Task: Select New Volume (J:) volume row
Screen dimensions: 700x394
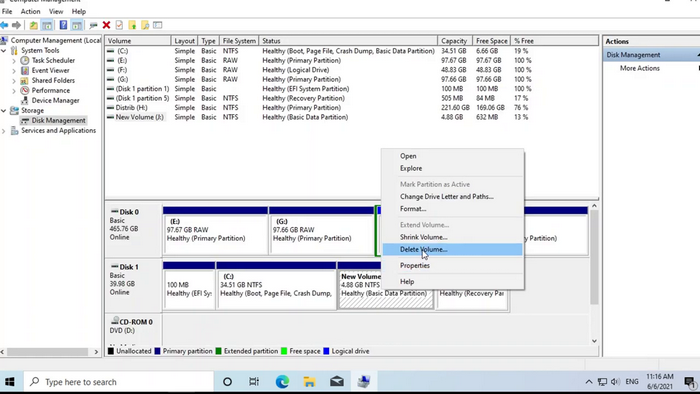Action: 351,117
